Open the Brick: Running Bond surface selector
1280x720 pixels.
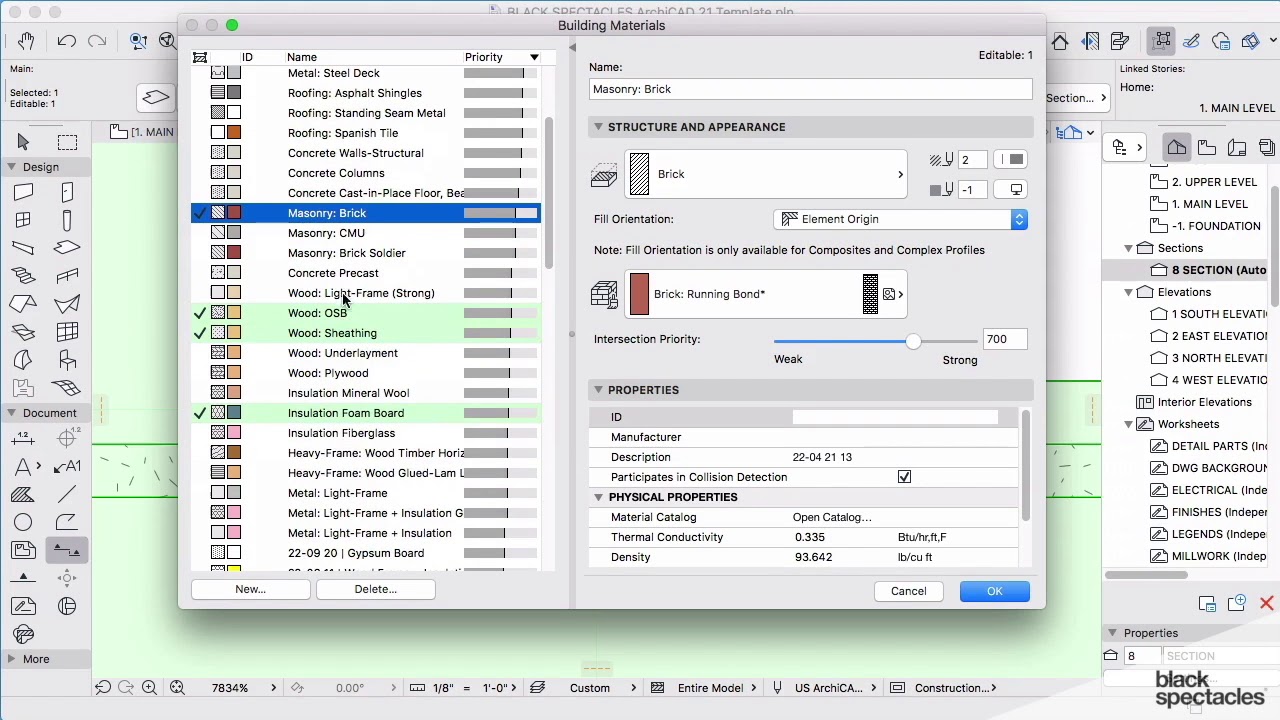tap(765, 294)
